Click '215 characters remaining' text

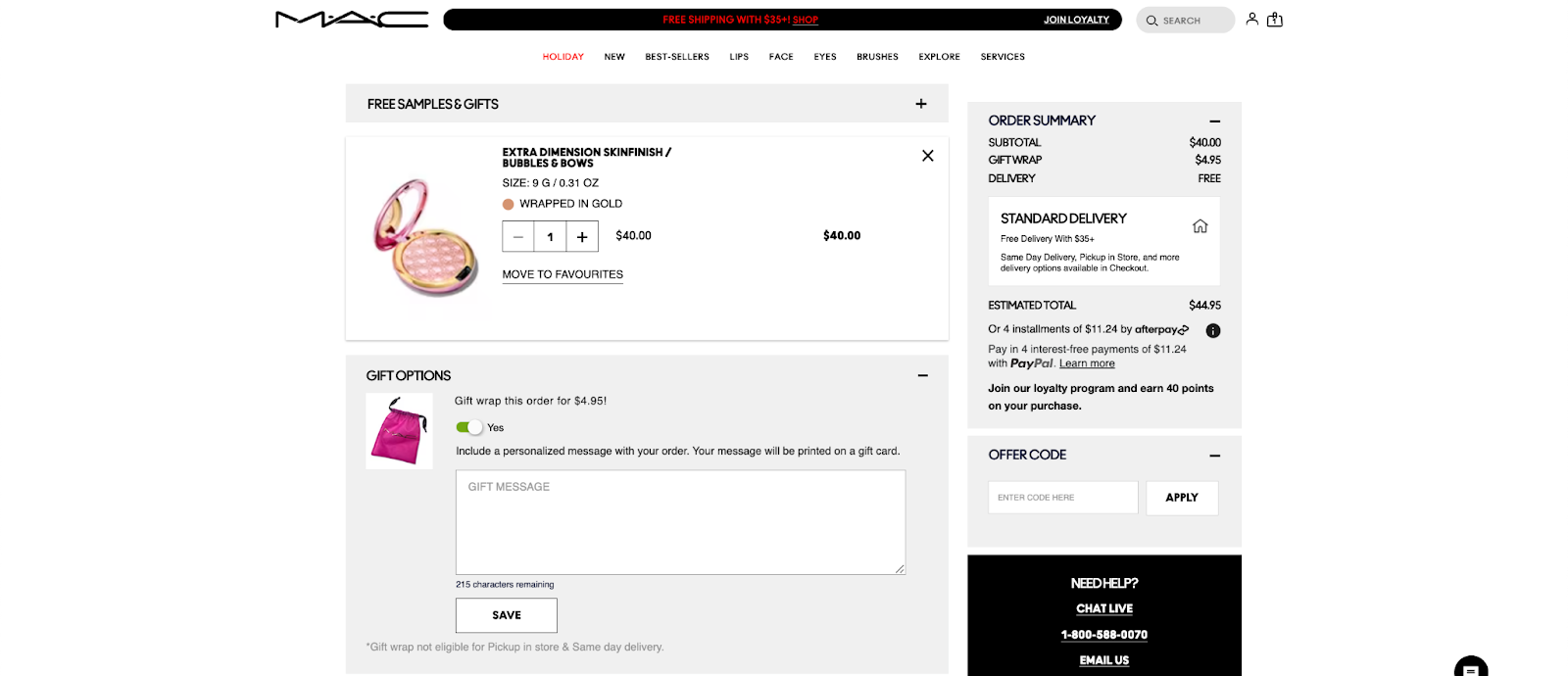coord(505,585)
